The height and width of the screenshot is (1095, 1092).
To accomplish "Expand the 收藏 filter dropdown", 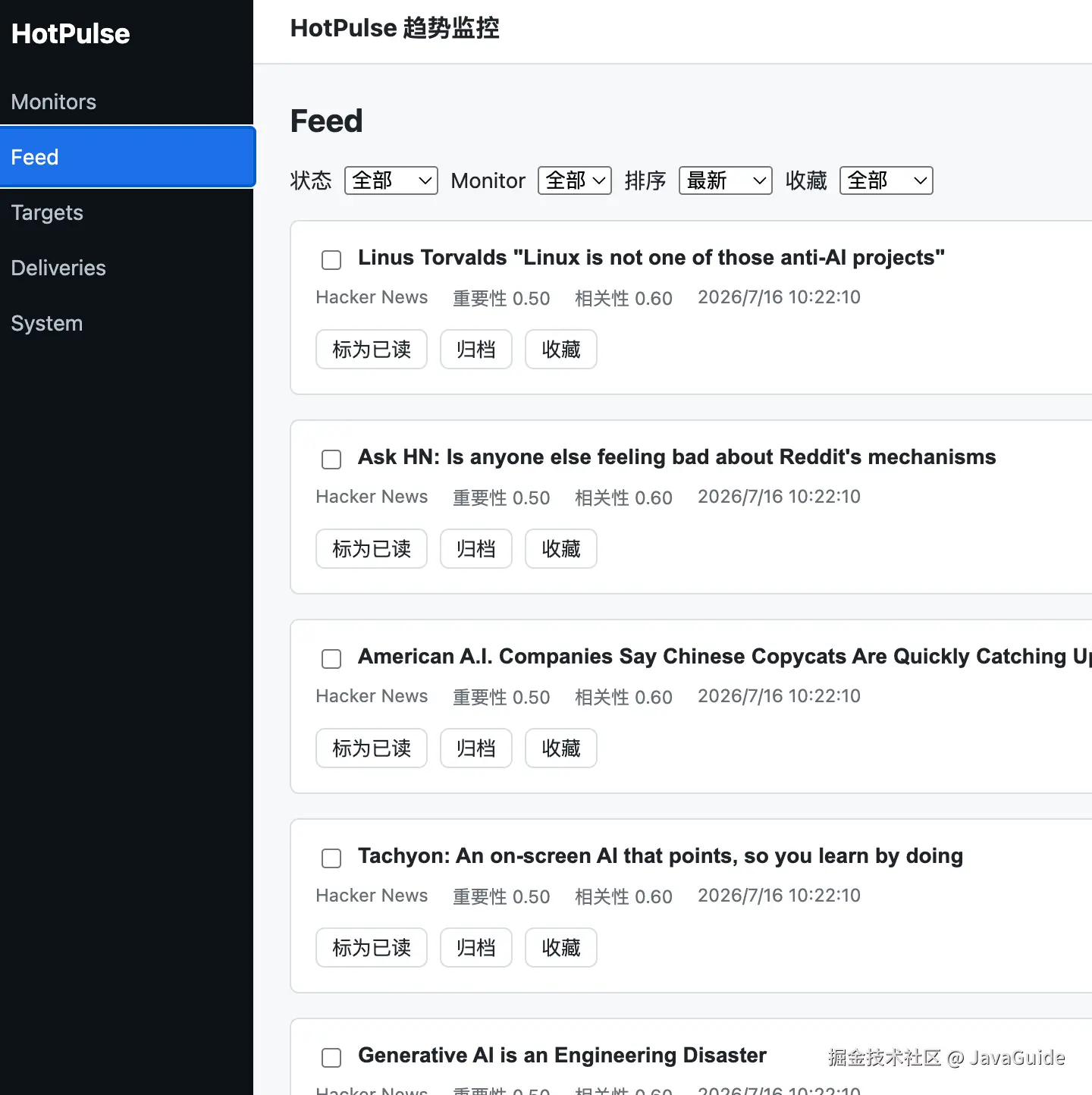I will (x=886, y=180).
